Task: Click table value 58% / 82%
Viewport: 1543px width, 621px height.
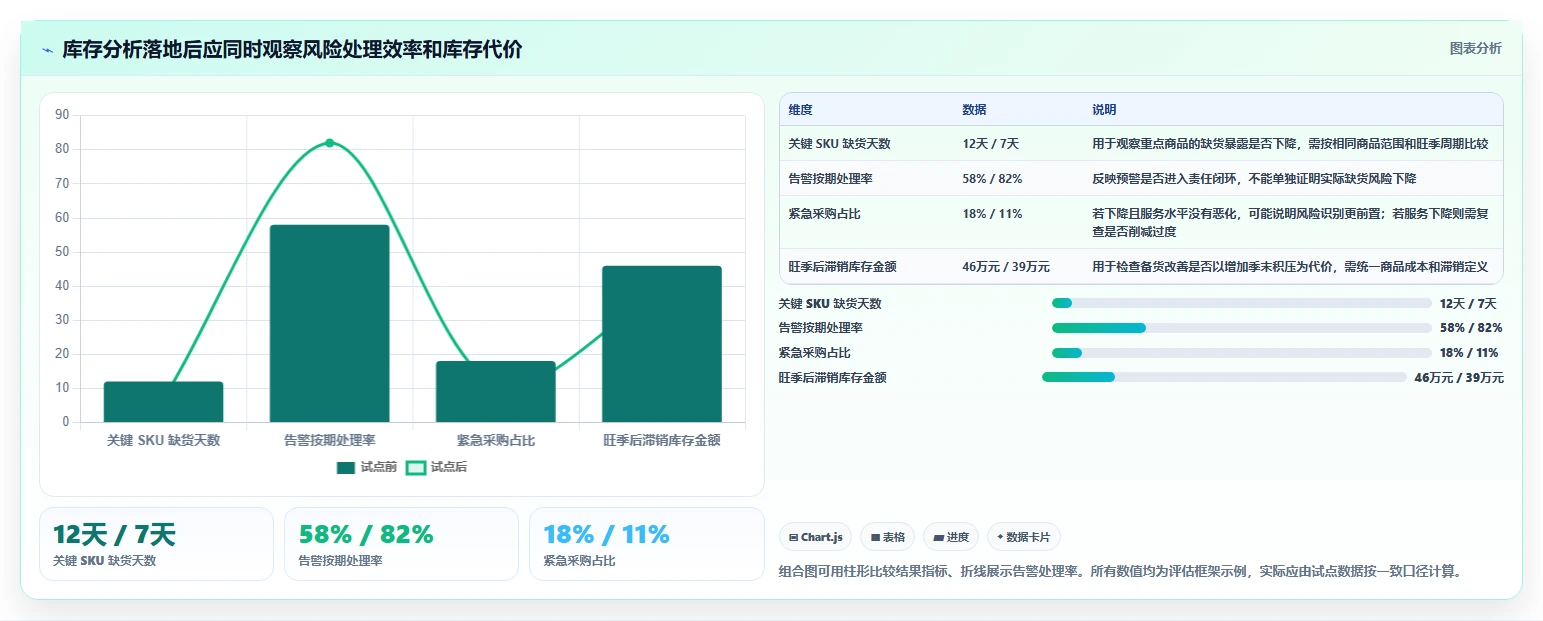Action: pyautogui.click(x=992, y=179)
